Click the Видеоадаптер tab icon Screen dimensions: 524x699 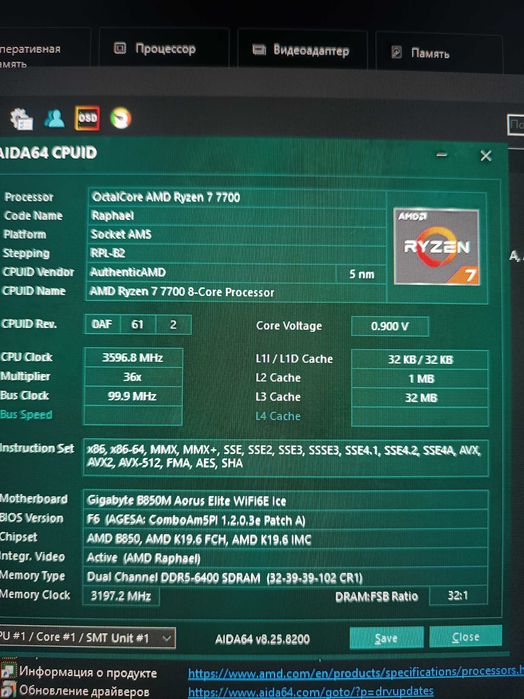(x=259, y=49)
